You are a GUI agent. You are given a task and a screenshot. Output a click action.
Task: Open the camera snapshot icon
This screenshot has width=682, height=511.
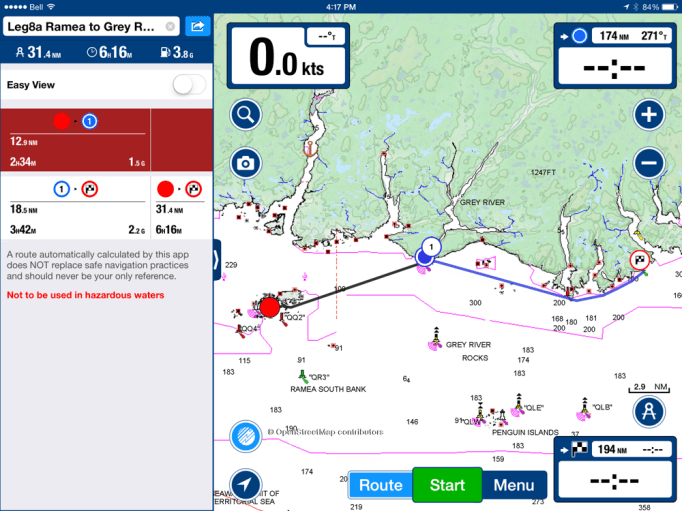tap(245, 162)
